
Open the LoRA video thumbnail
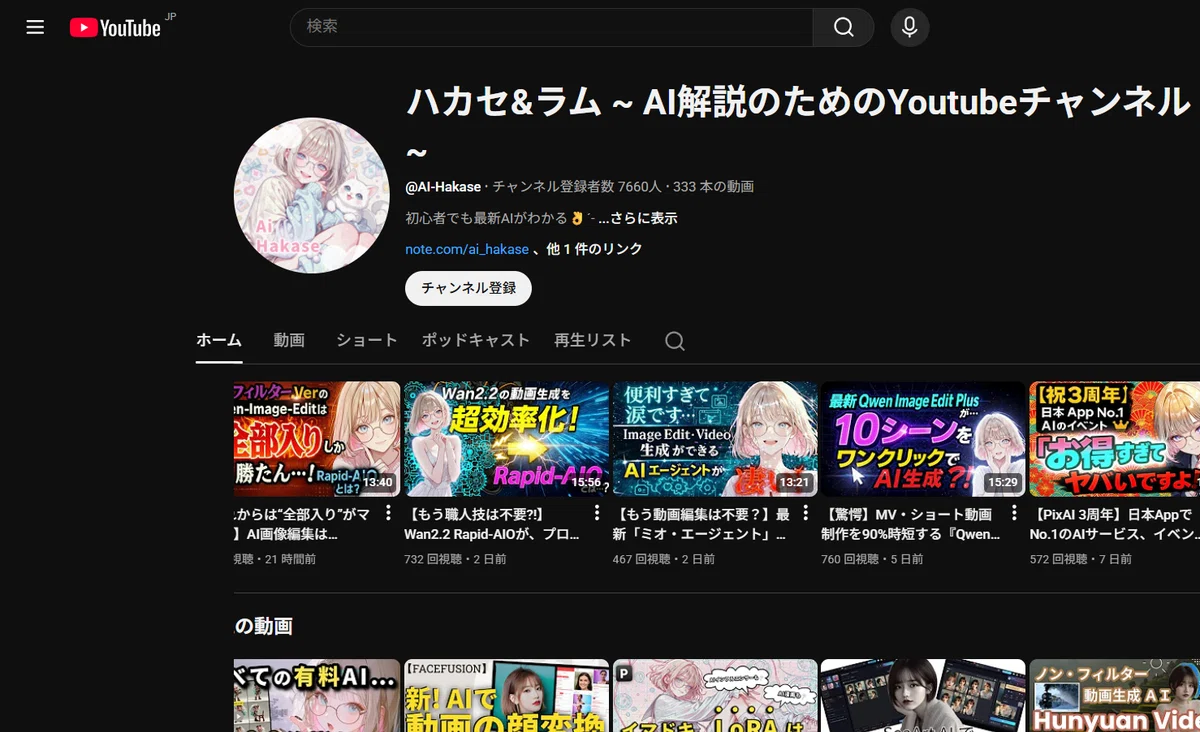coord(715,695)
